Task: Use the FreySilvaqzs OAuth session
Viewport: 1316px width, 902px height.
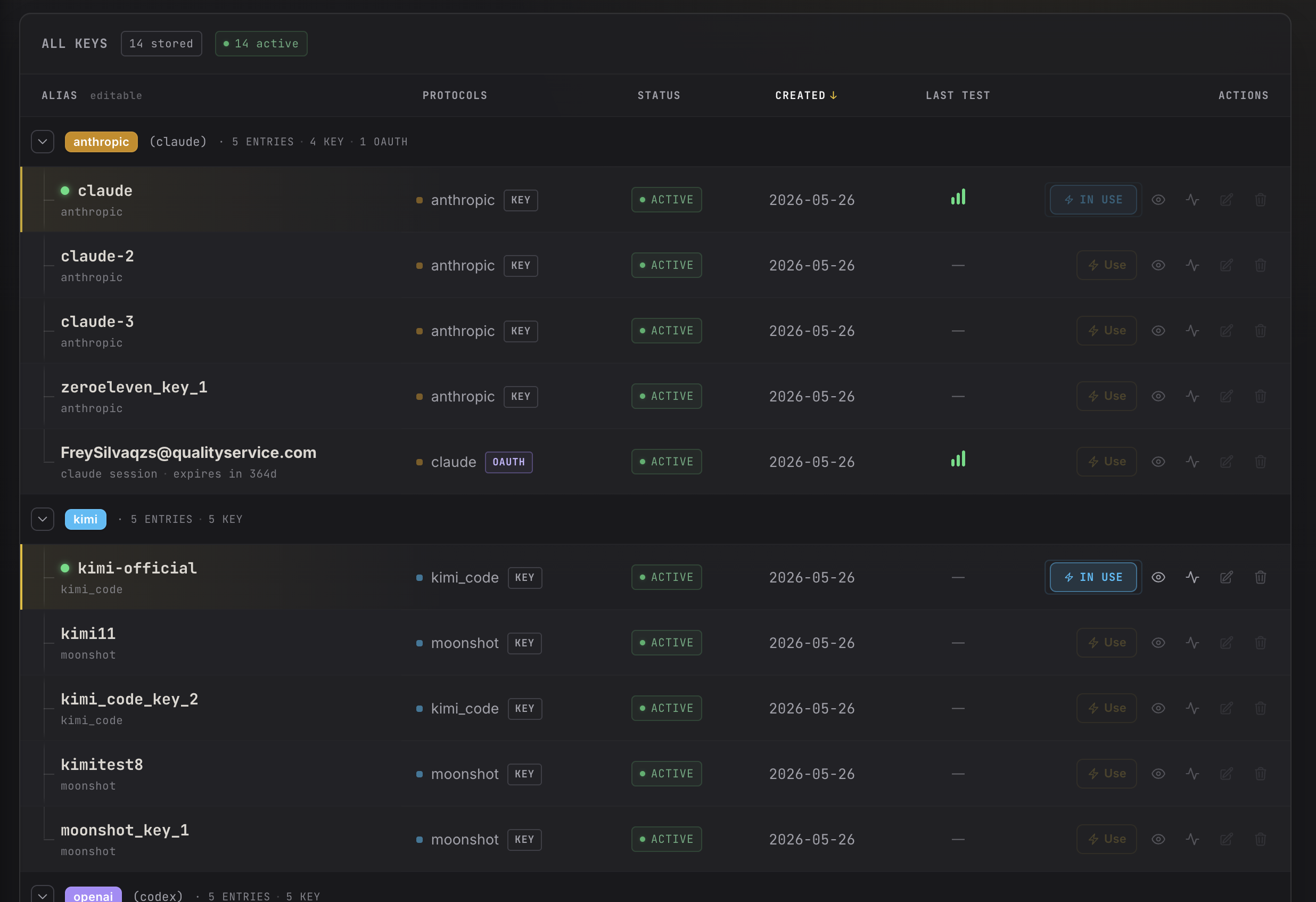Action: (x=1106, y=462)
